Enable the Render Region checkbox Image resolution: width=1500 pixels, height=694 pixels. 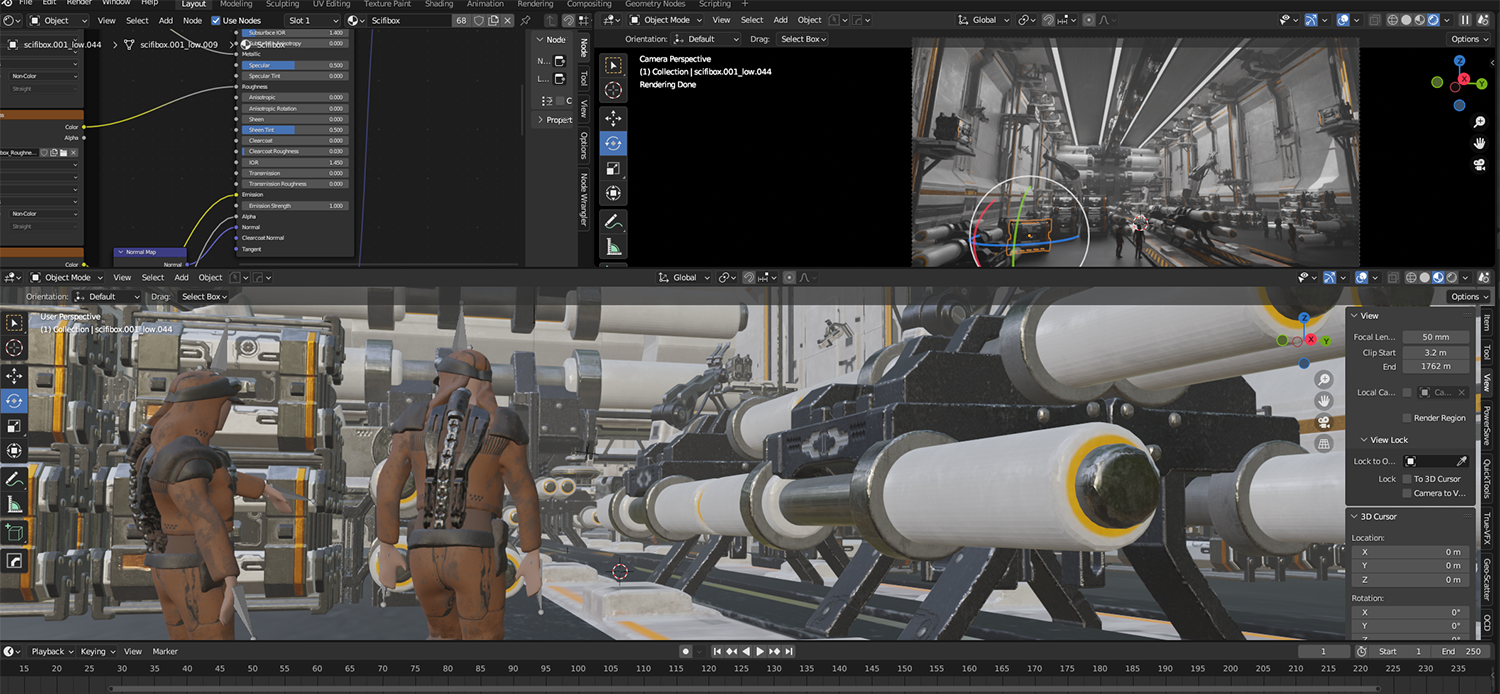[1408, 418]
